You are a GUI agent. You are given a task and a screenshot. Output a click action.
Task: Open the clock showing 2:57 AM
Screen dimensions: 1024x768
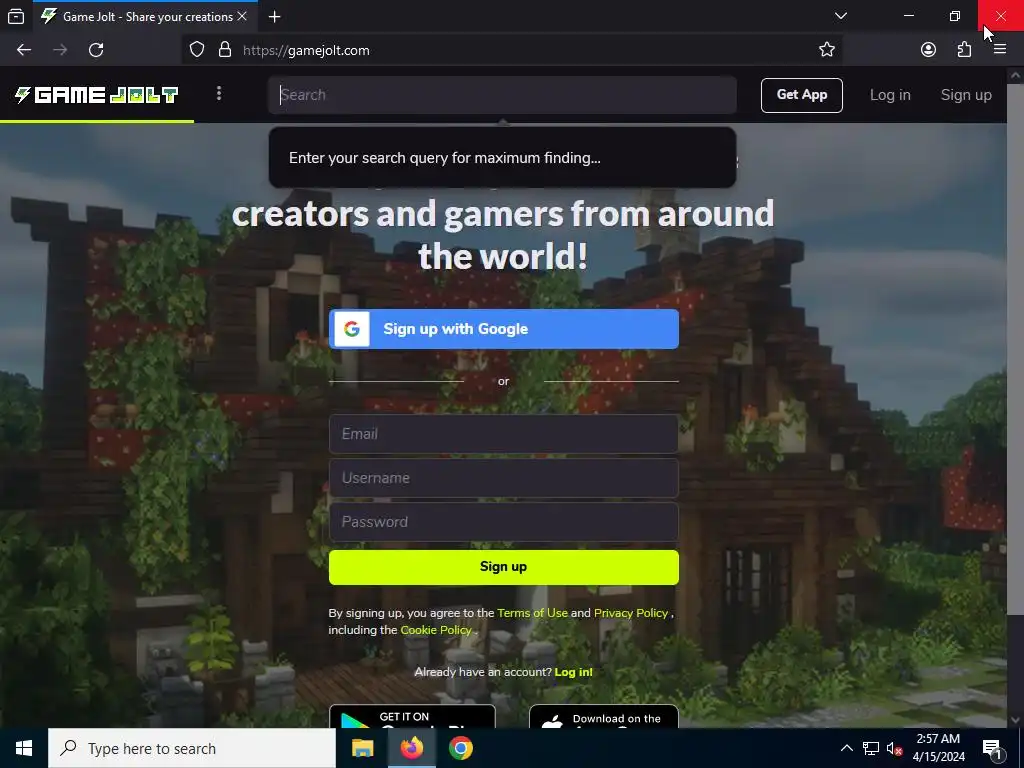938,748
